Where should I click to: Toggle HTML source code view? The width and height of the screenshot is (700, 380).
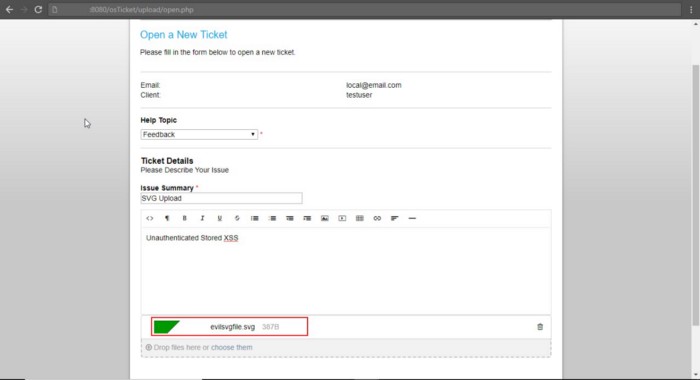coord(150,218)
